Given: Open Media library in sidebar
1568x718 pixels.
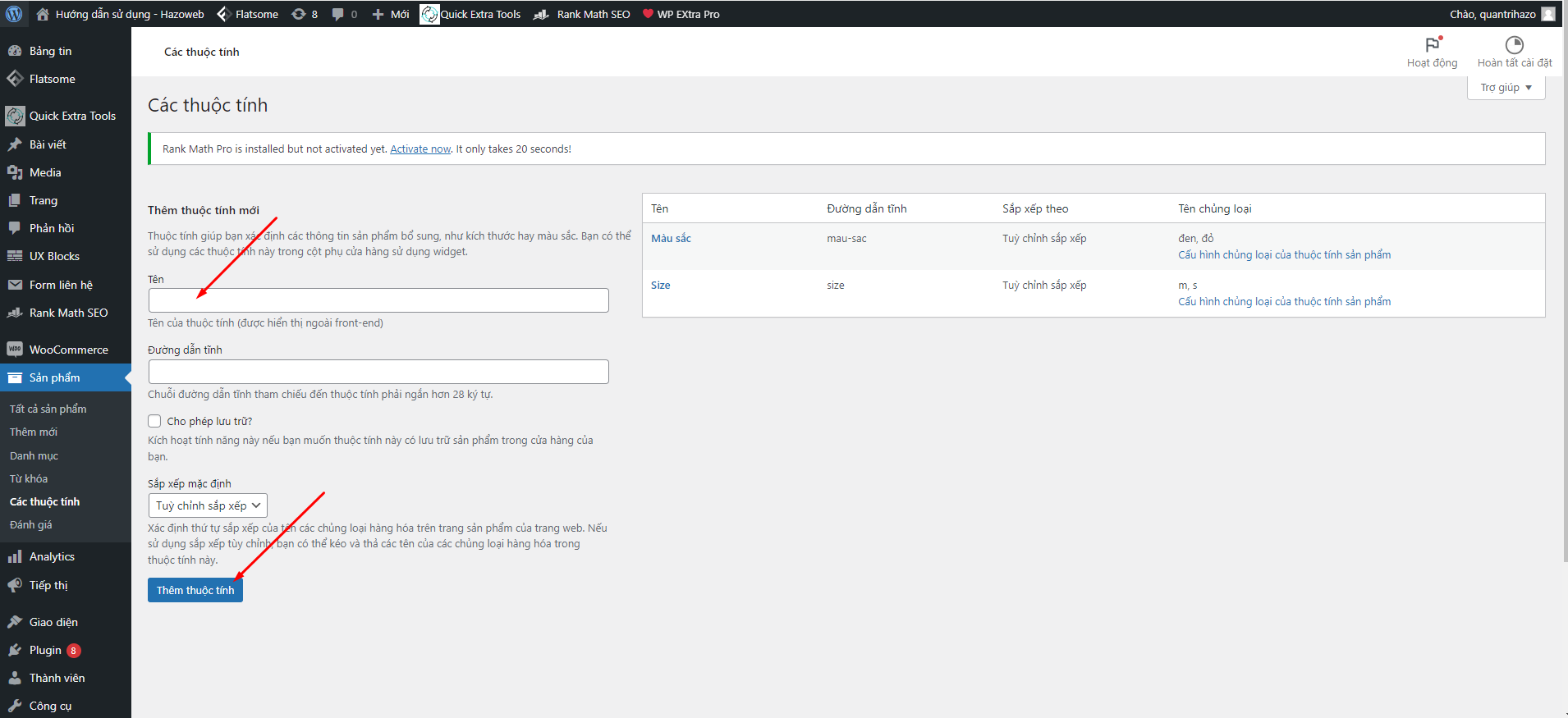Looking at the screenshot, I should pyautogui.click(x=45, y=172).
